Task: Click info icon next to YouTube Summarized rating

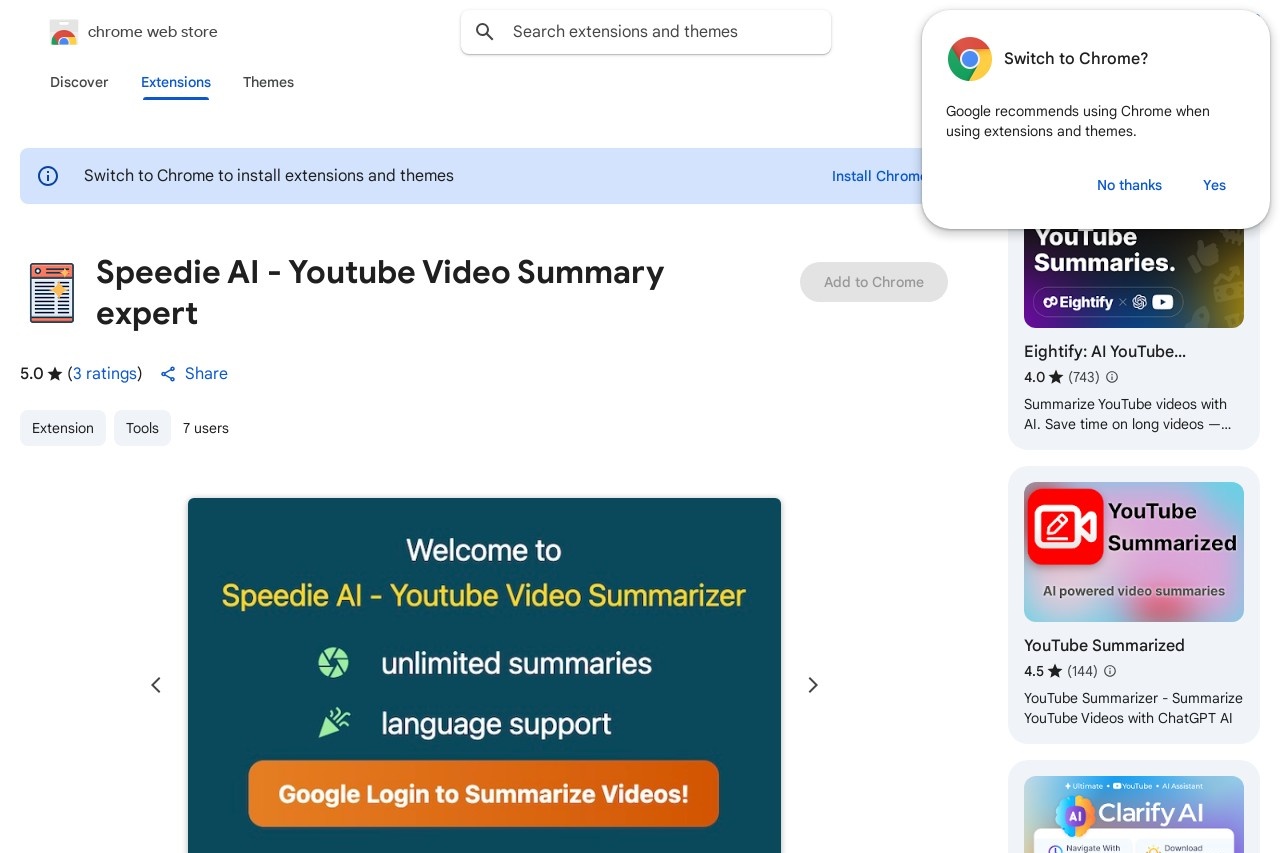Action: click(x=1110, y=671)
